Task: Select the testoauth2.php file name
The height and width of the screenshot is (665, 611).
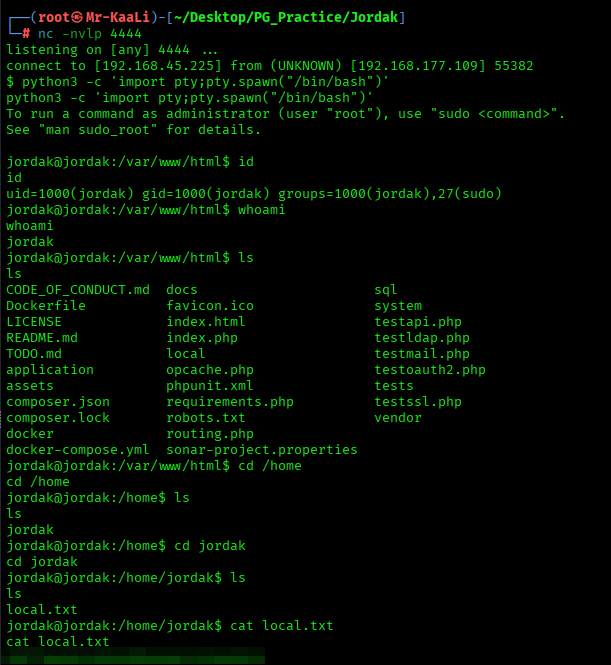Action: click(x=430, y=370)
